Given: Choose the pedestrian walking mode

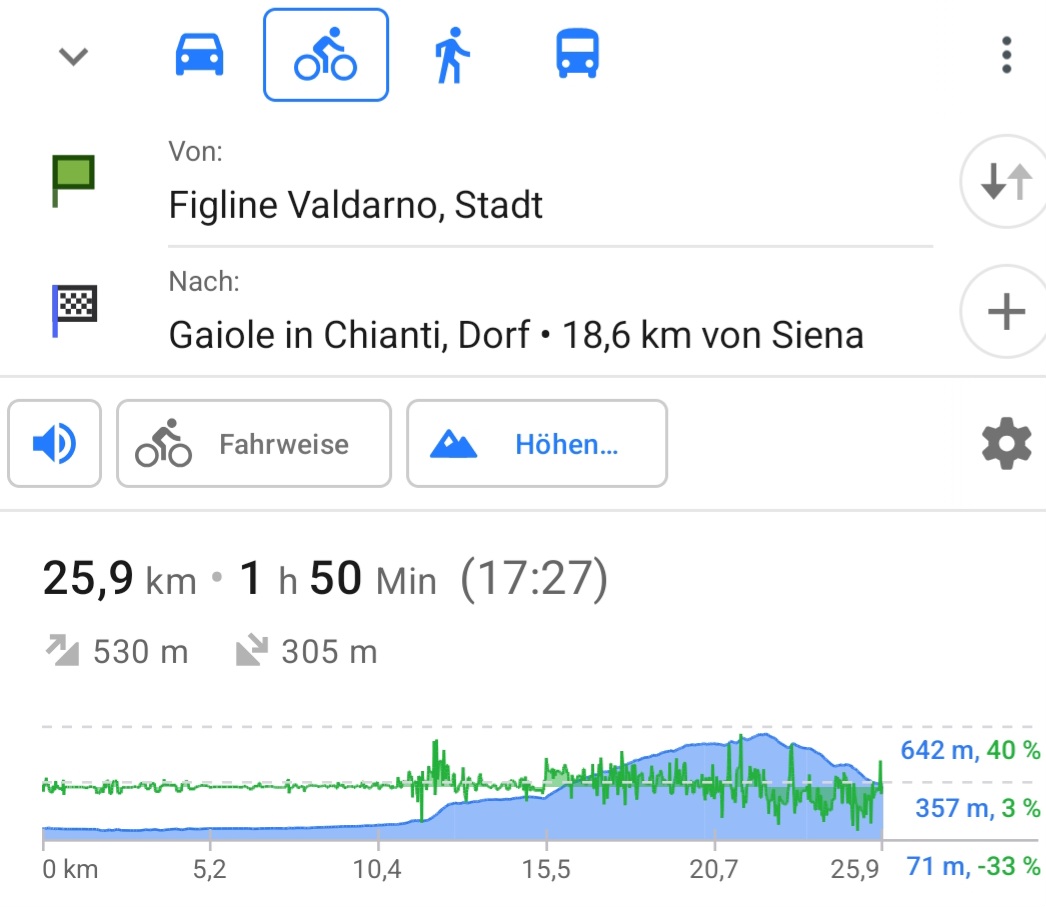Looking at the screenshot, I should (x=451, y=56).
